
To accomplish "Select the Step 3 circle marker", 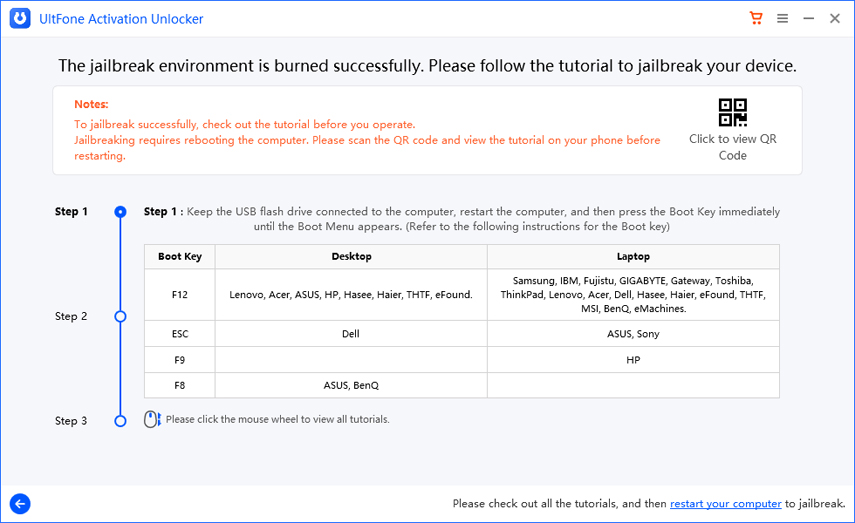I will tap(120, 421).
